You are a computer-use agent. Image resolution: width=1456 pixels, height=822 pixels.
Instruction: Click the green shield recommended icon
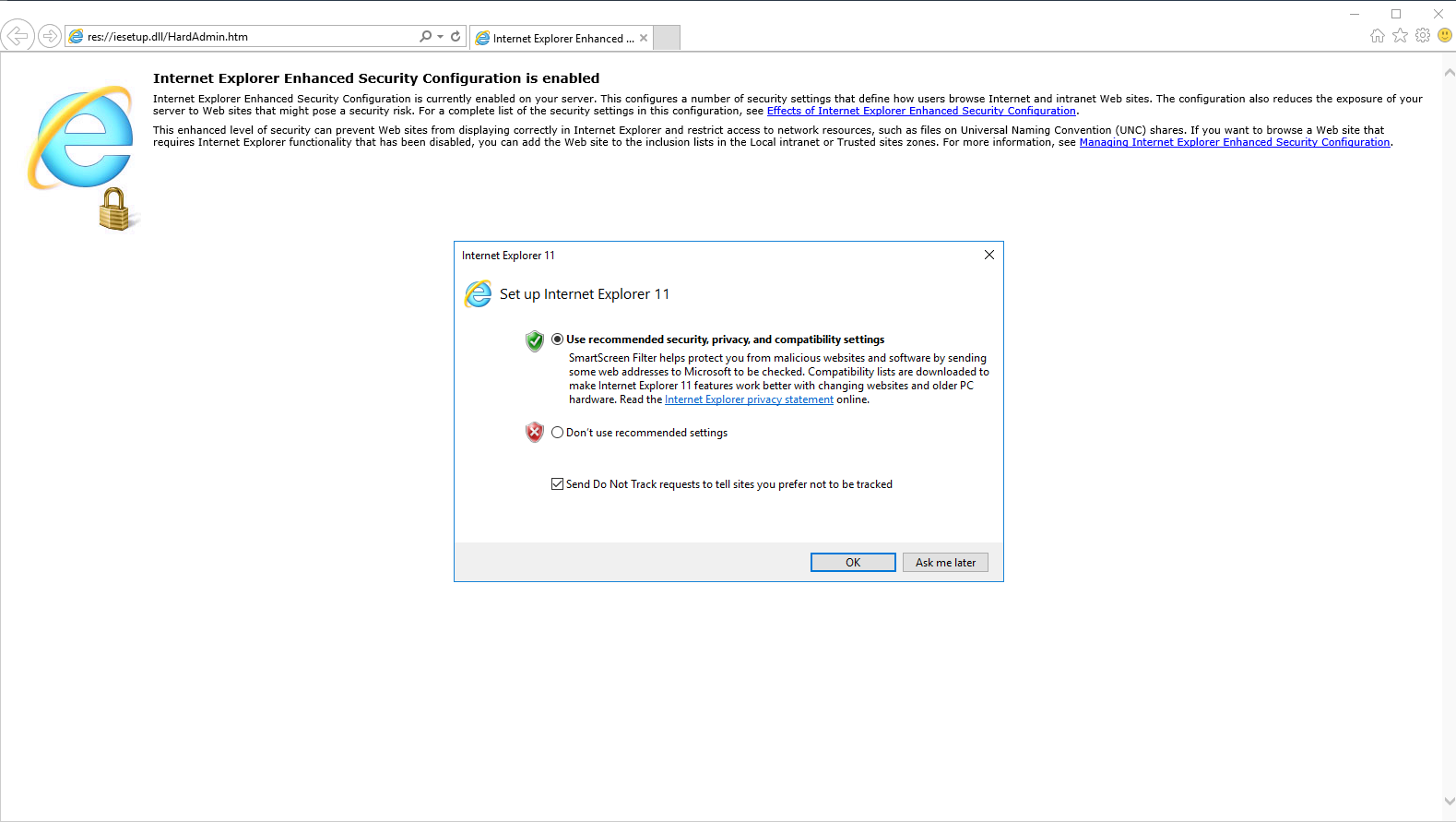click(x=535, y=341)
